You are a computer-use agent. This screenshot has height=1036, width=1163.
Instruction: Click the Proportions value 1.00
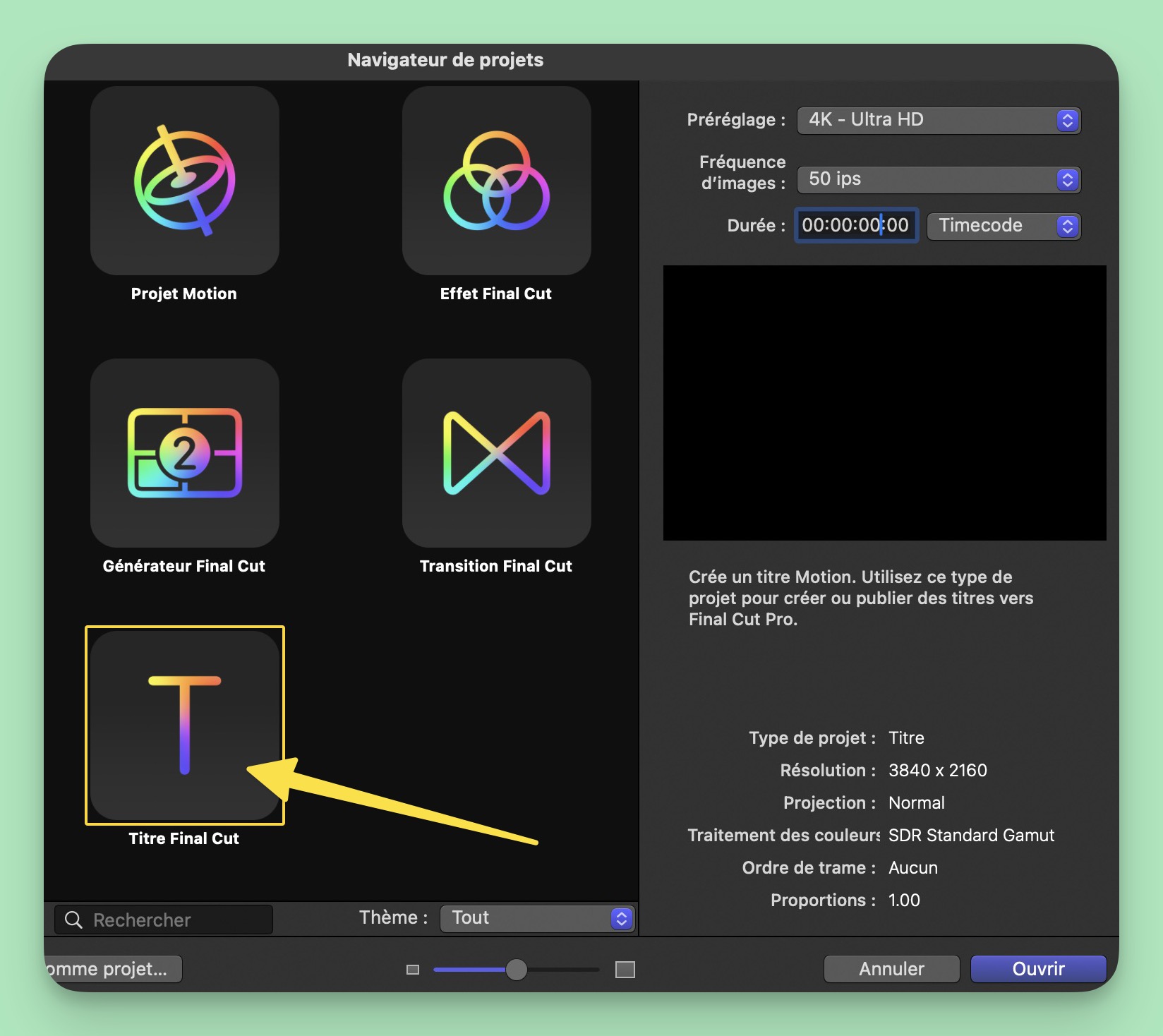905,901
